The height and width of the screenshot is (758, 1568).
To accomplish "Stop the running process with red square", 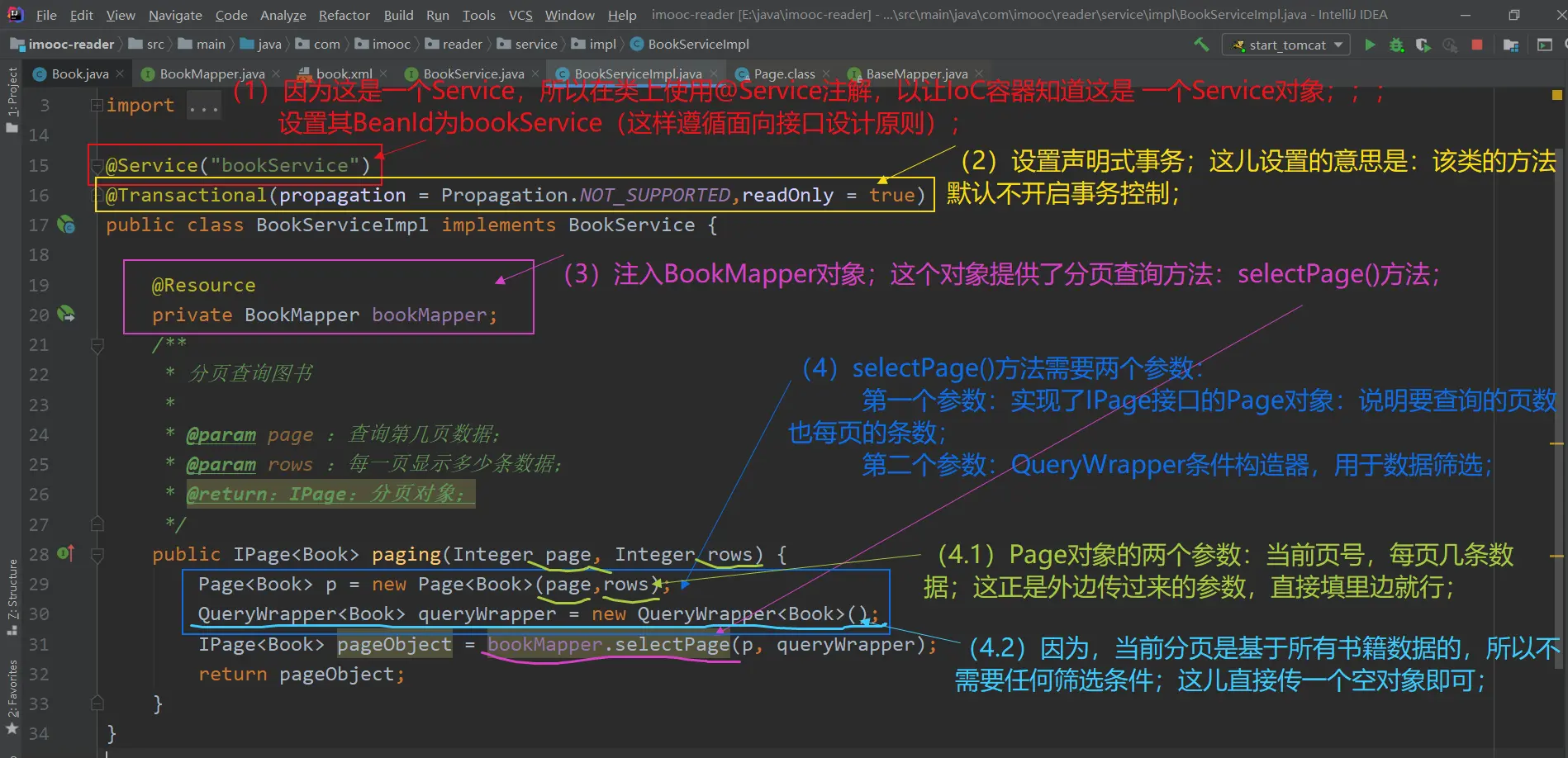I will tap(1477, 45).
